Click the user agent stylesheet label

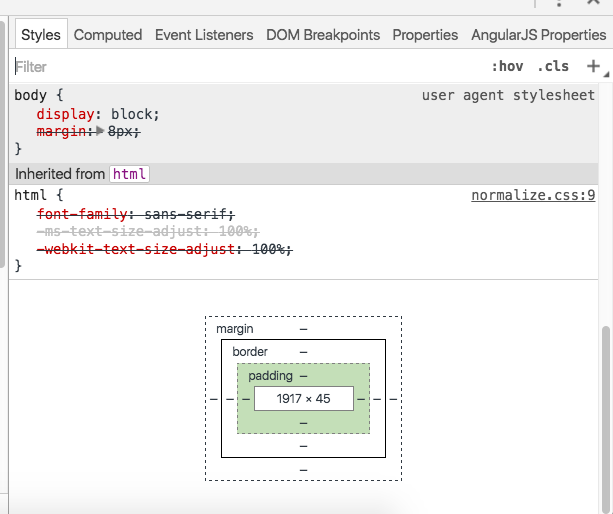[508, 95]
